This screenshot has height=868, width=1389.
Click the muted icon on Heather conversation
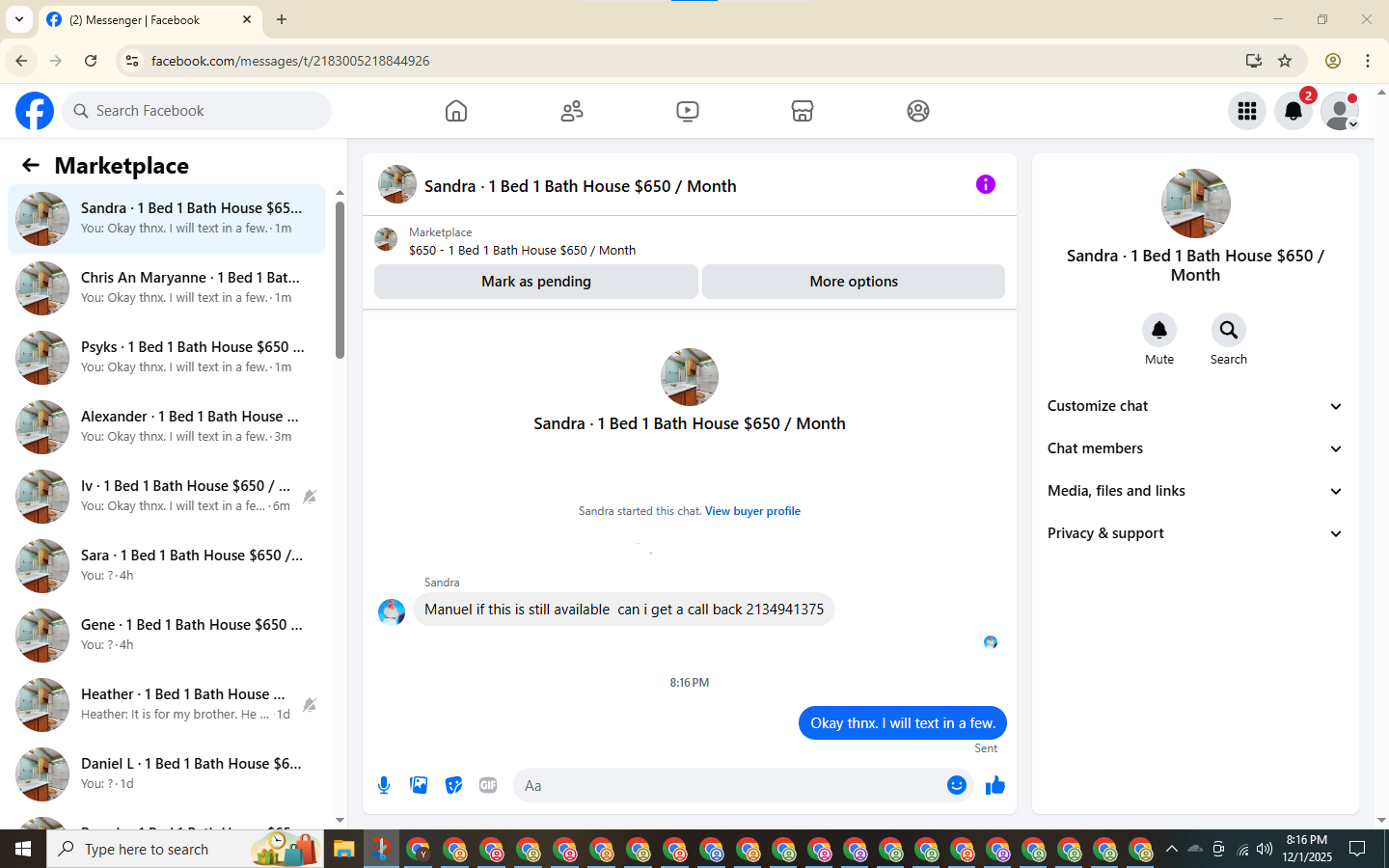point(310,705)
